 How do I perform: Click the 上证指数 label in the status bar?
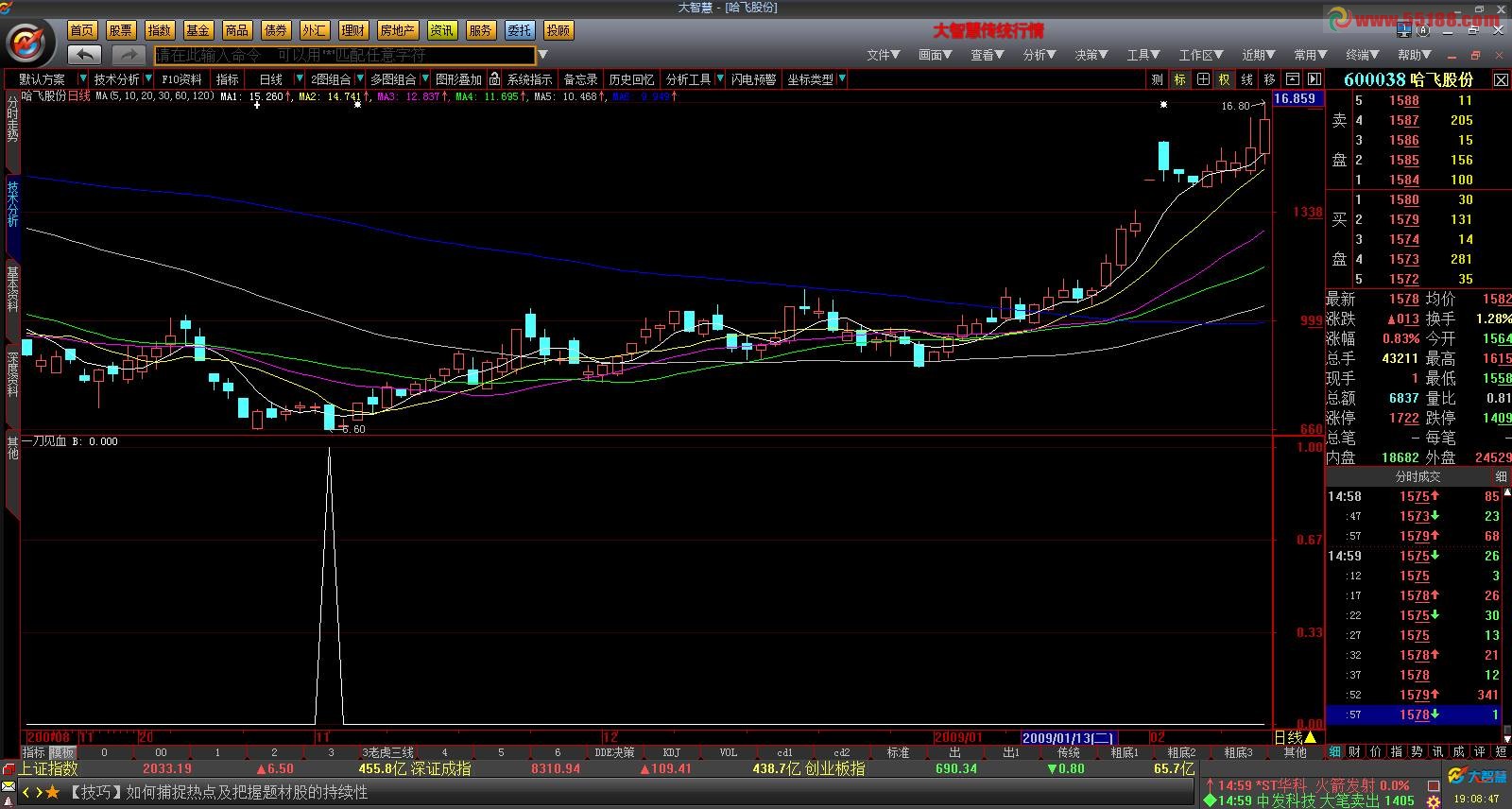click(48, 768)
